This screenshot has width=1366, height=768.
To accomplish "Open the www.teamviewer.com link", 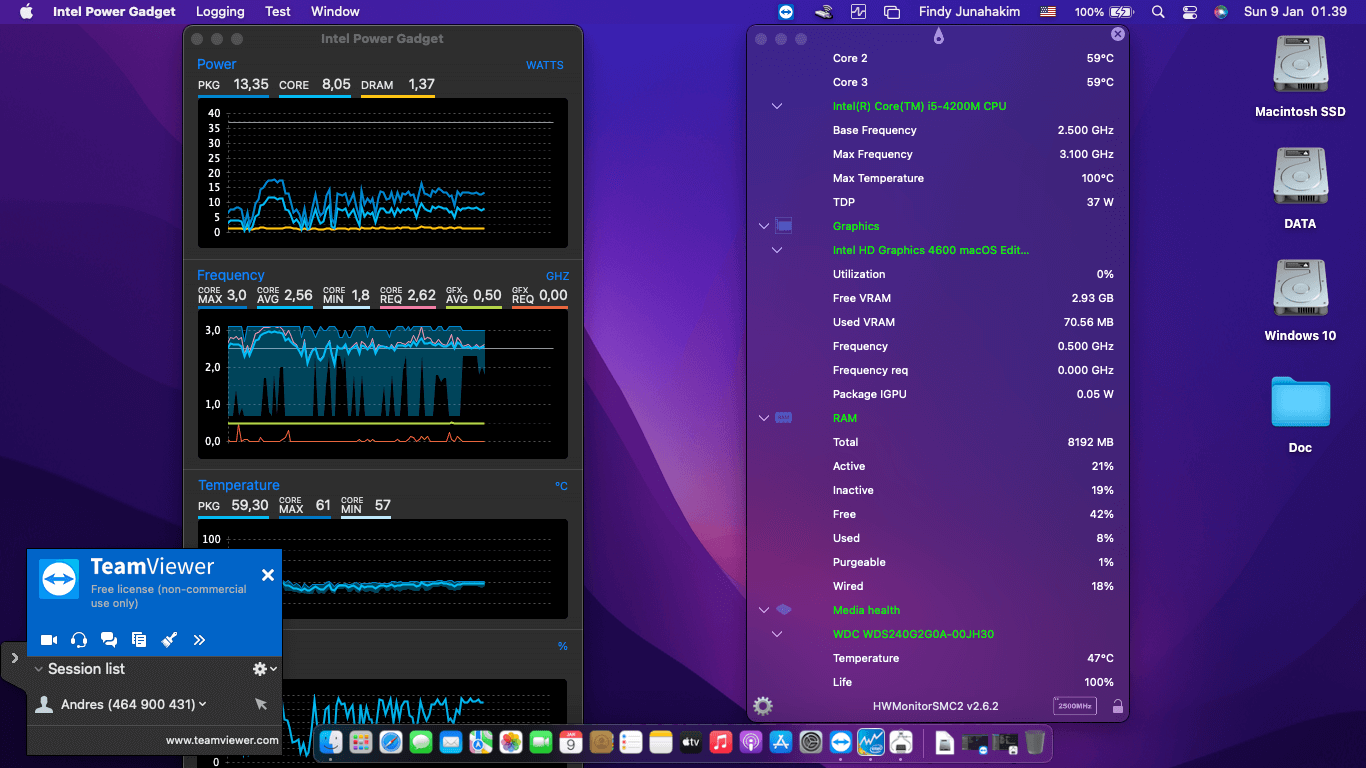I will (222, 740).
